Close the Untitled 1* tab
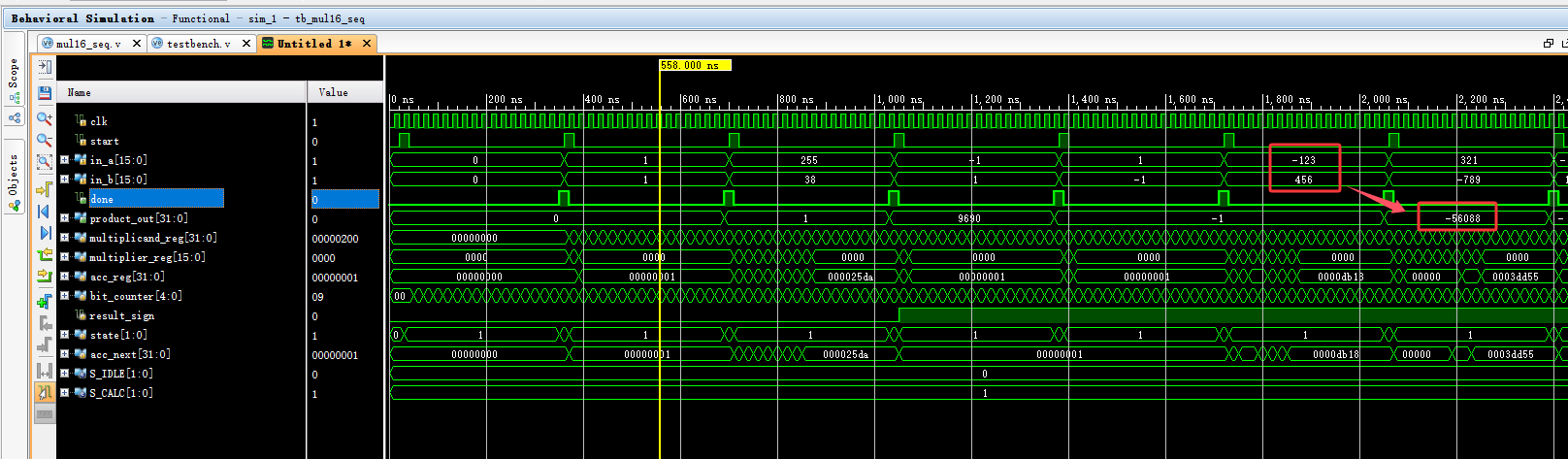1568x459 pixels. point(367,44)
